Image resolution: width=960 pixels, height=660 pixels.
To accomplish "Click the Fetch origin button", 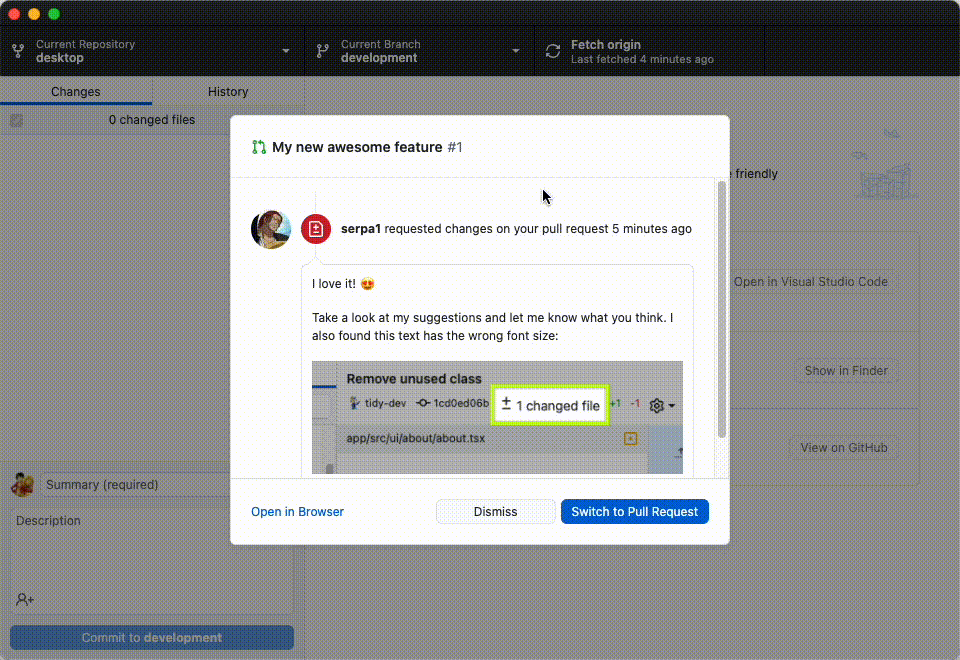I will pyautogui.click(x=649, y=51).
